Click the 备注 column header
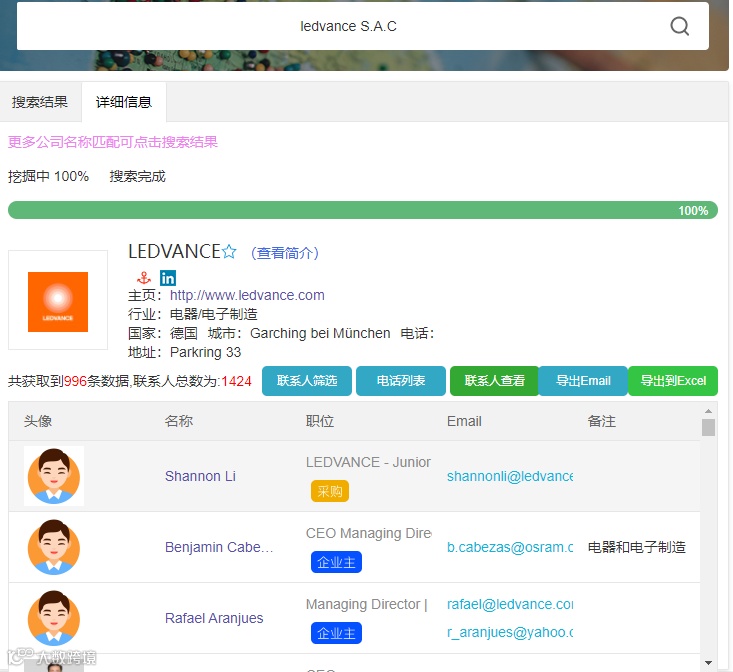The height and width of the screenshot is (672, 733). [602, 421]
